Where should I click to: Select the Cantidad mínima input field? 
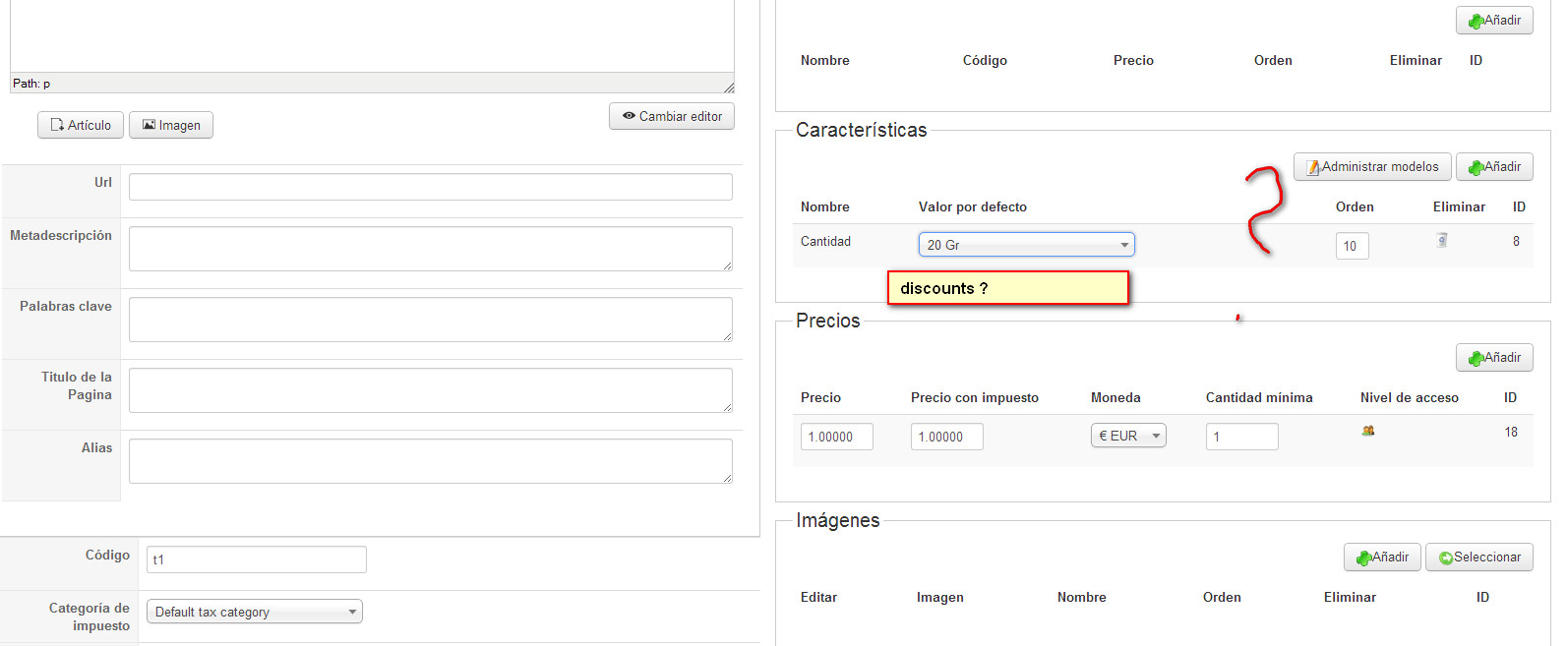click(x=1241, y=437)
